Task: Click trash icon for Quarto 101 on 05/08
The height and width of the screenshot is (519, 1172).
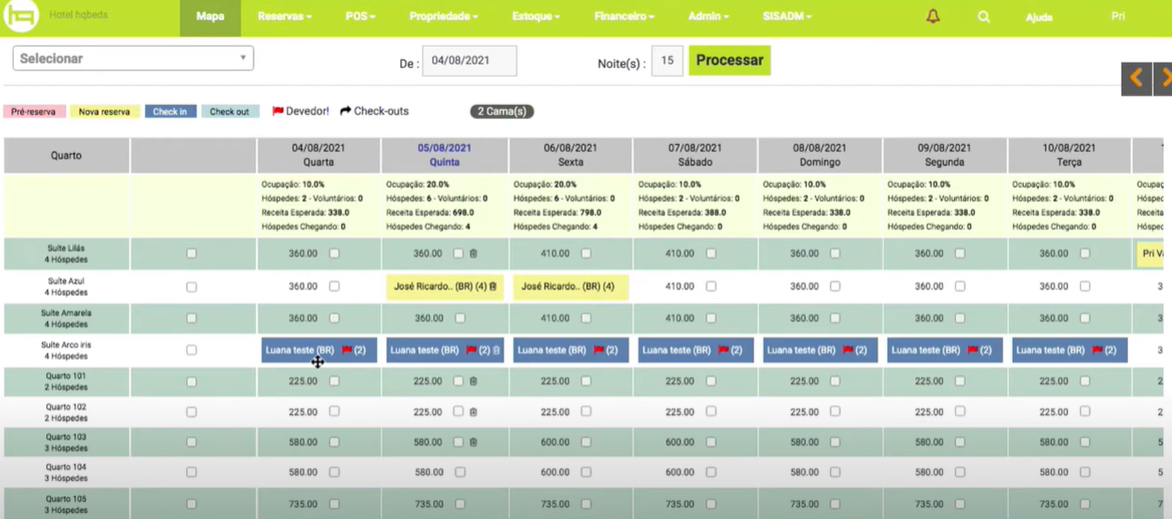Action: point(474,382)
